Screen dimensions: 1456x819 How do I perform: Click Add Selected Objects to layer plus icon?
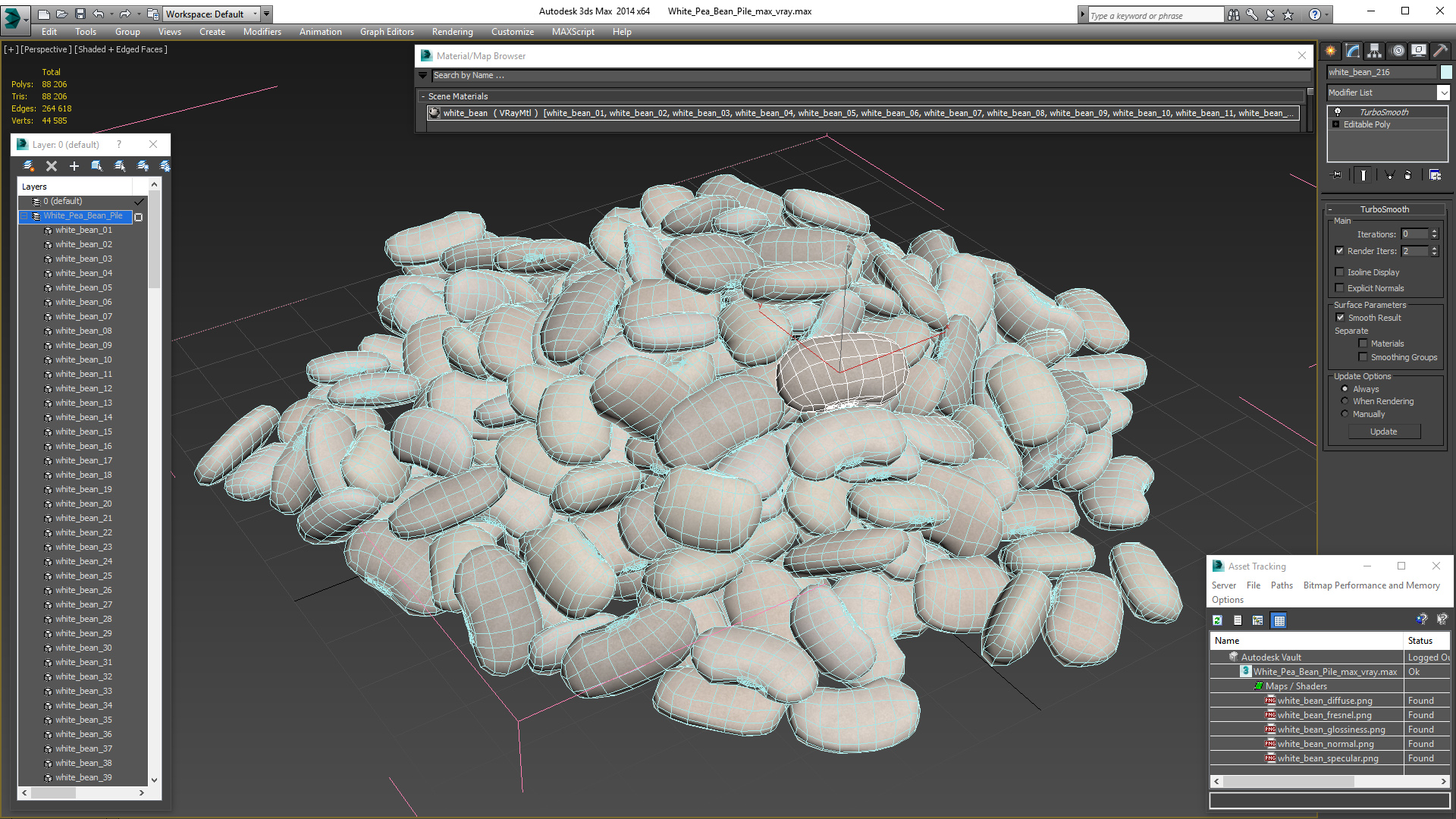pyautogui.click(x=74, y=166)
